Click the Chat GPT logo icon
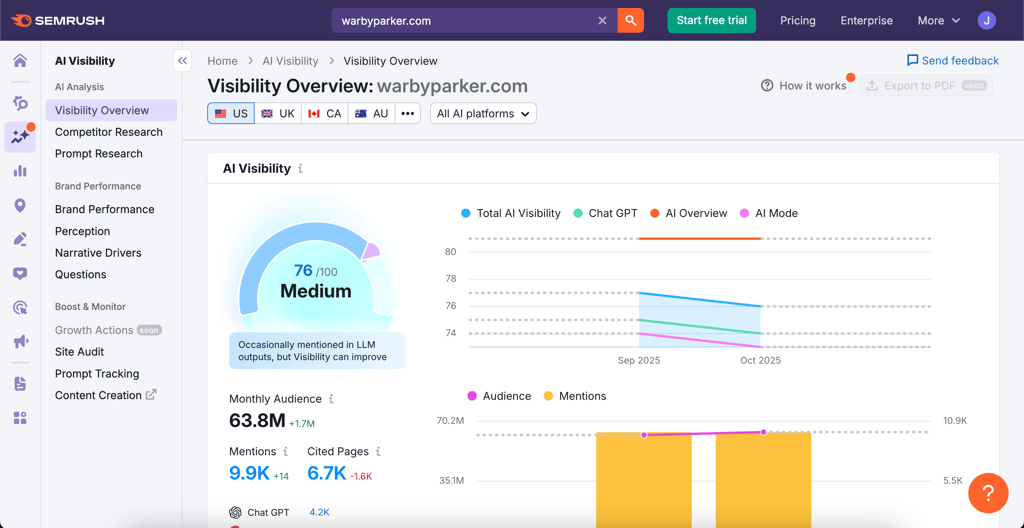 235,512
